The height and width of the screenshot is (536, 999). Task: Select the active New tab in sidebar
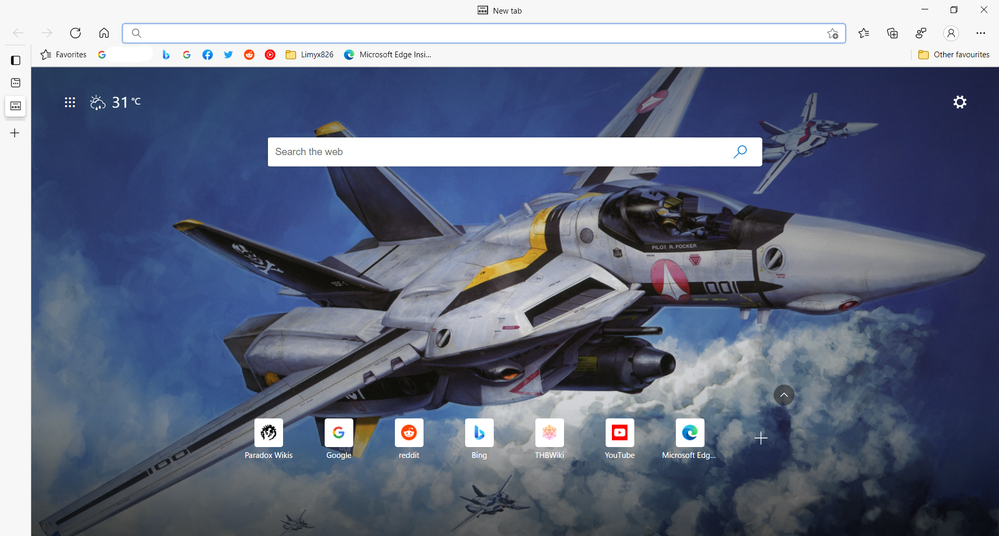pos(15,106)
